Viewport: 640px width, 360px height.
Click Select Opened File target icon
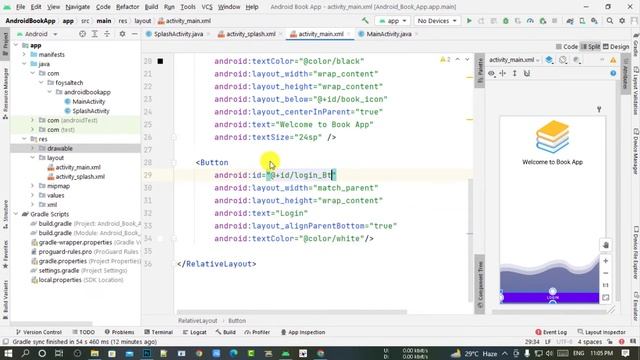(x=82, y=34)
